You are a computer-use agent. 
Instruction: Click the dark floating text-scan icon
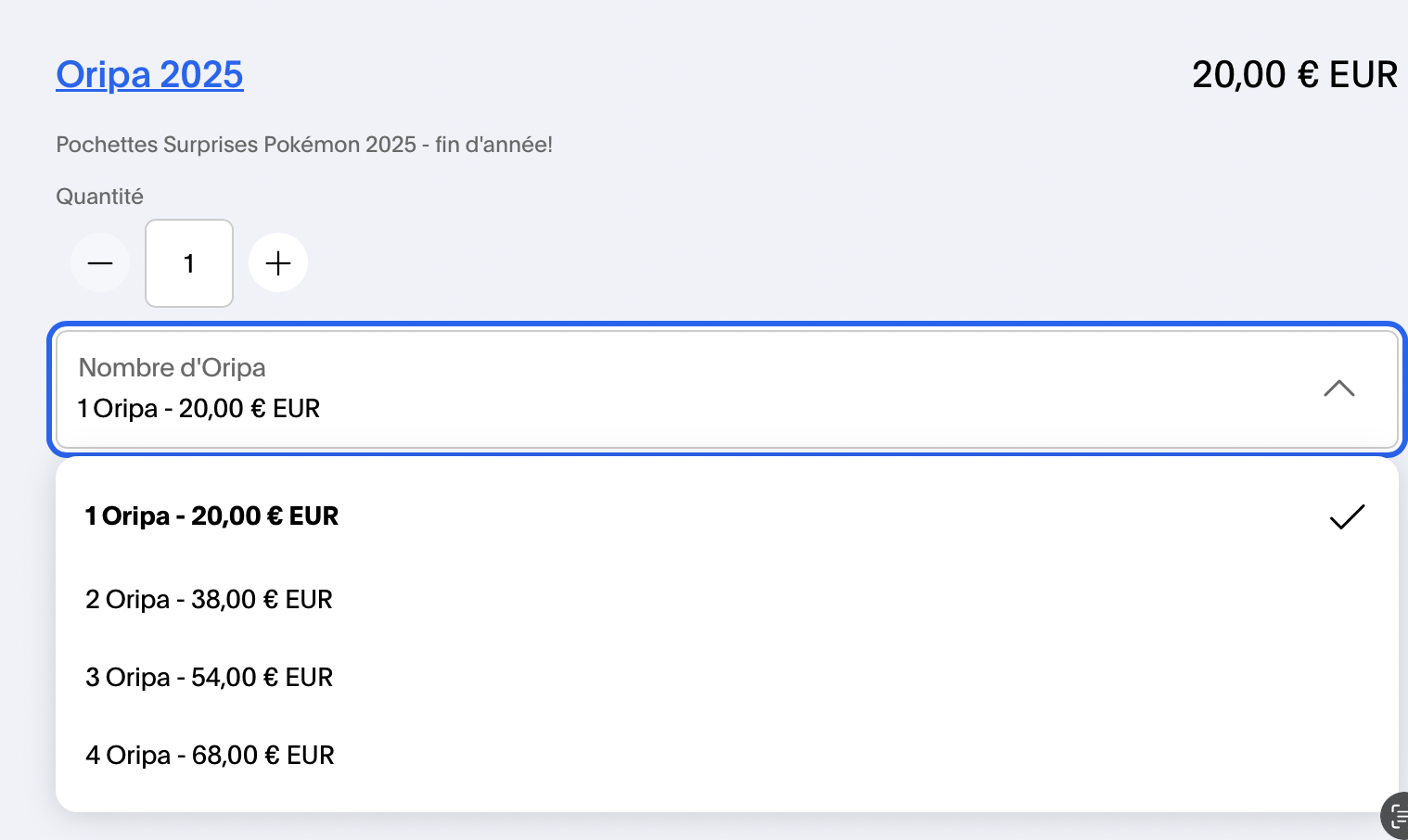pos(1397,816)
